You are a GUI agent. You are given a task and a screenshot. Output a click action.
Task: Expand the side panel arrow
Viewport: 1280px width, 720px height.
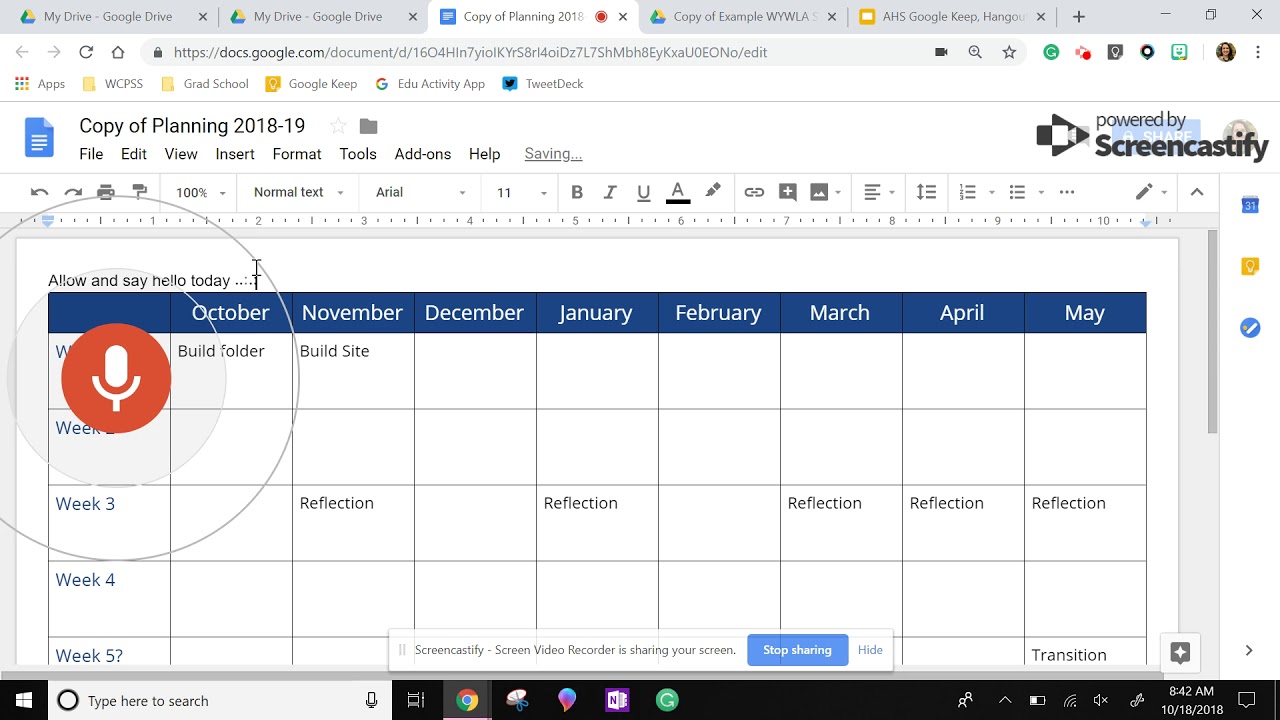(x=1249, y=651)
